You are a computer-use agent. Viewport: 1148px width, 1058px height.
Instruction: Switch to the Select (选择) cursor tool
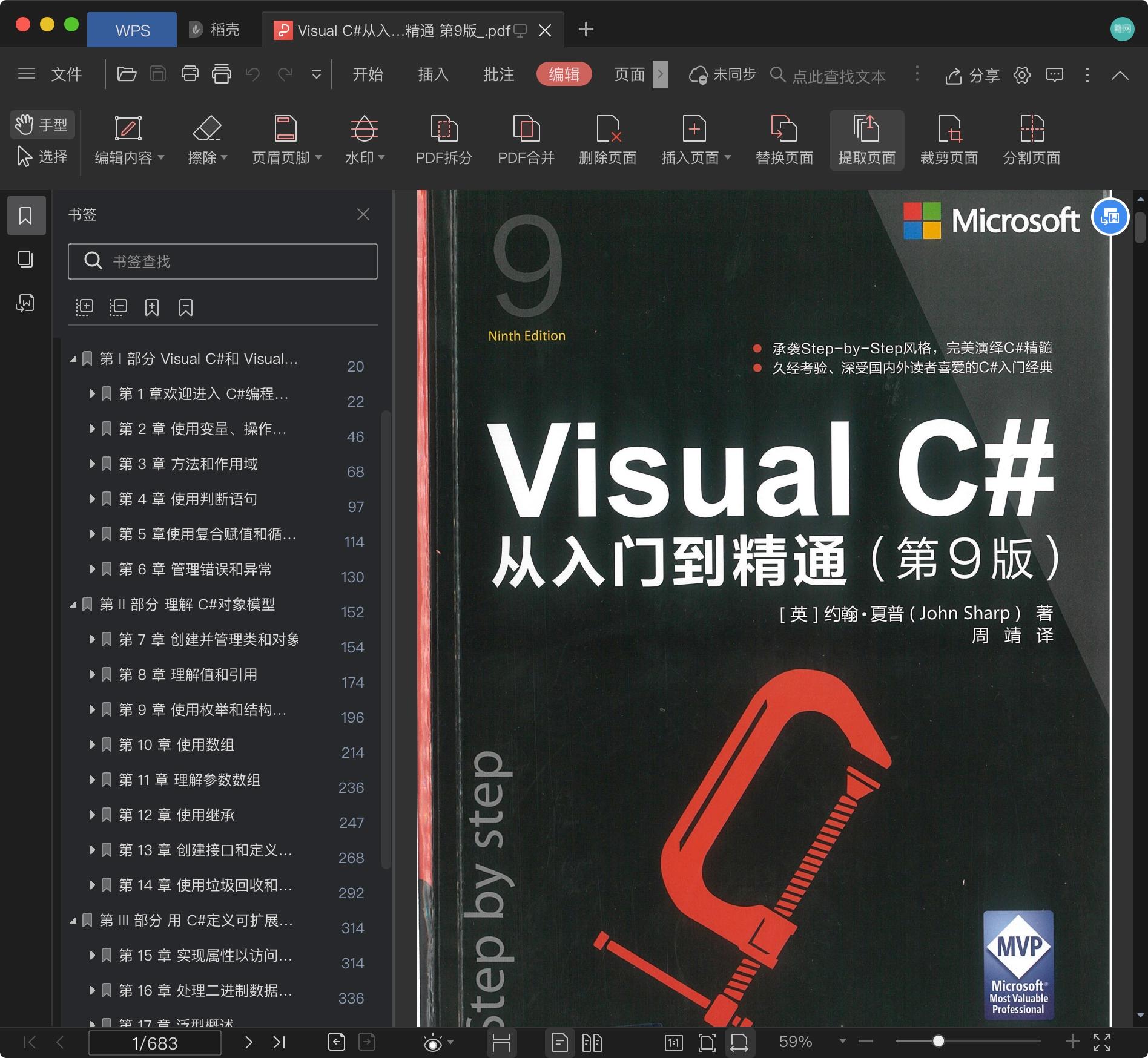[x=42, y=157]
